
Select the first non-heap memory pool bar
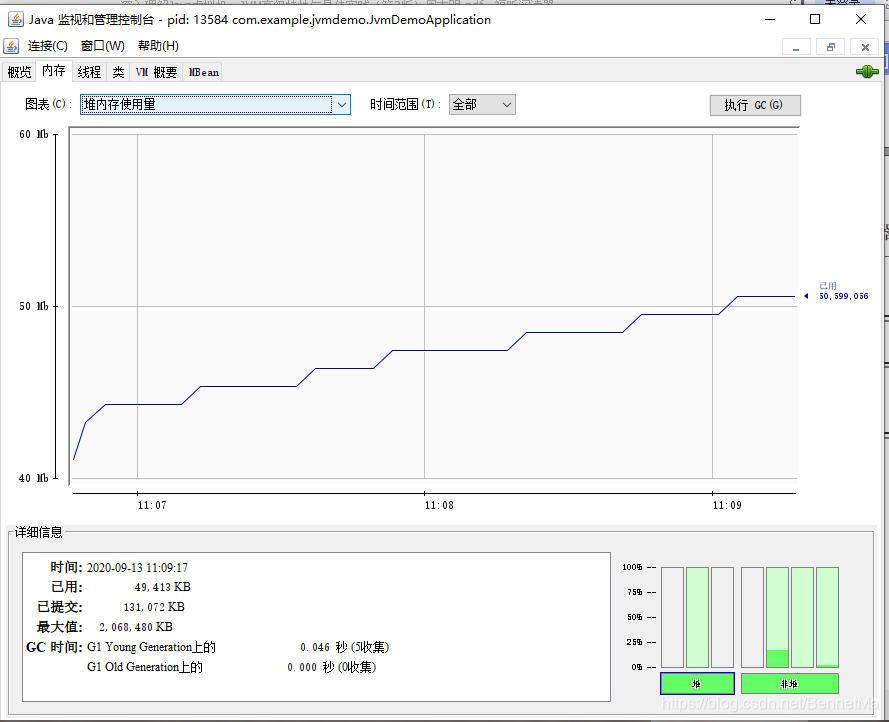coord(752,617)
